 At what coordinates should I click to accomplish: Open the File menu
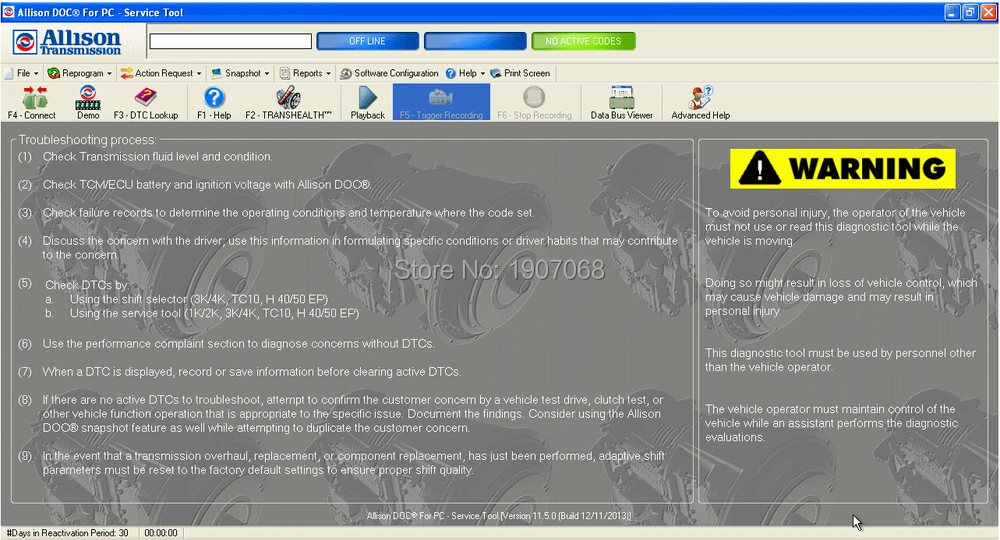coord(22,73)
